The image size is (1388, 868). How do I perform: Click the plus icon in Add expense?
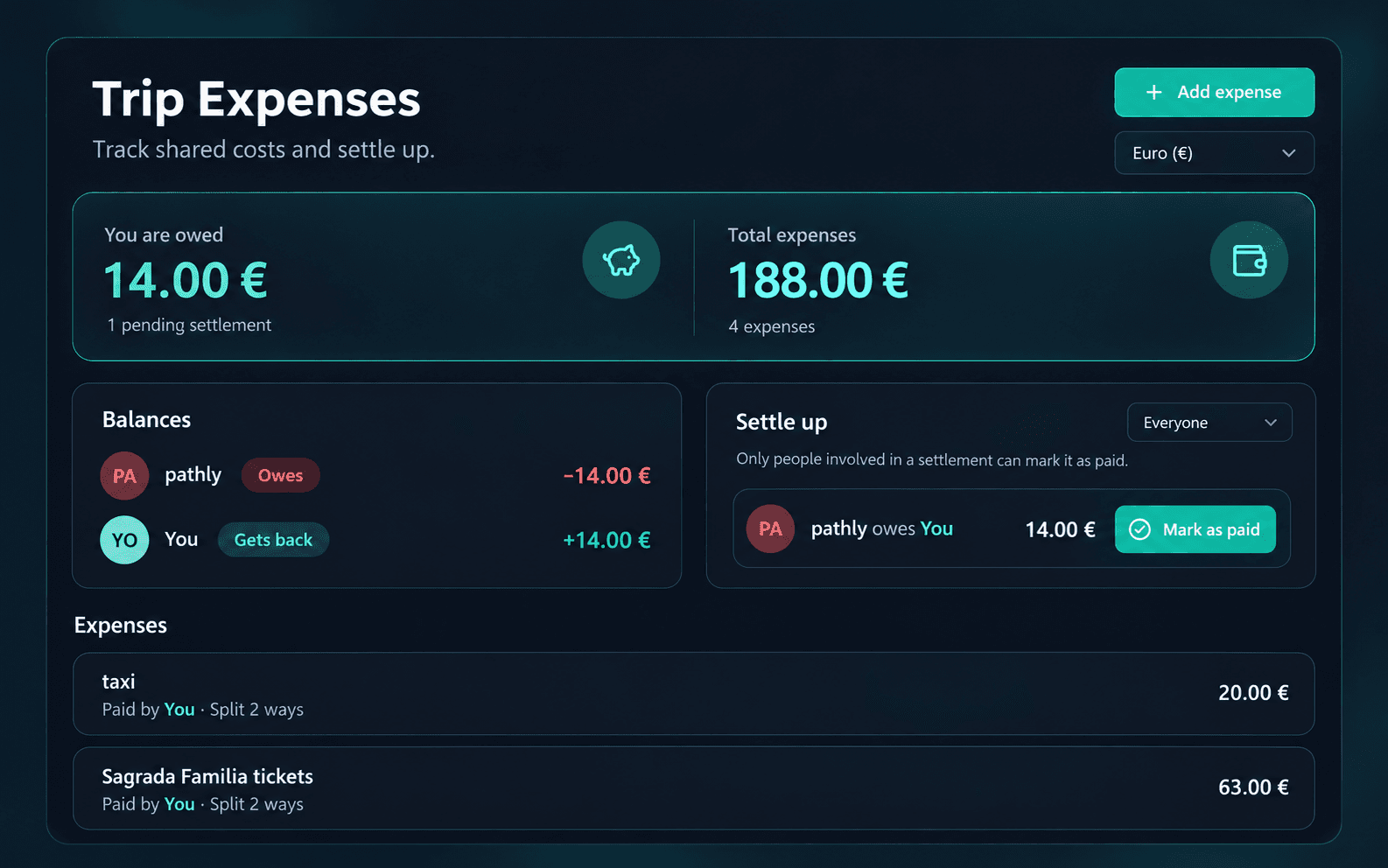click(x=1154, y=92)
